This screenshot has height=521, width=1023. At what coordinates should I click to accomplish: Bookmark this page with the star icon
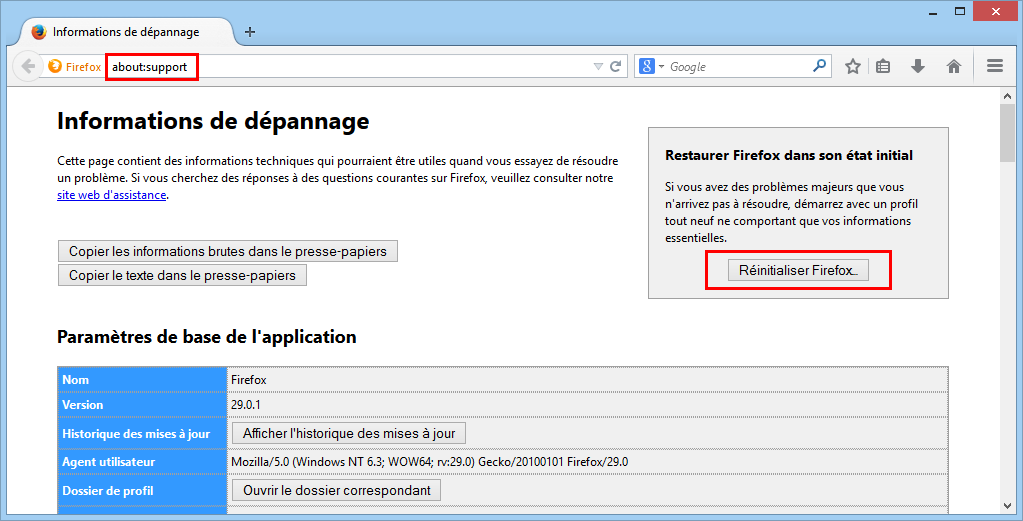point(853,67)
